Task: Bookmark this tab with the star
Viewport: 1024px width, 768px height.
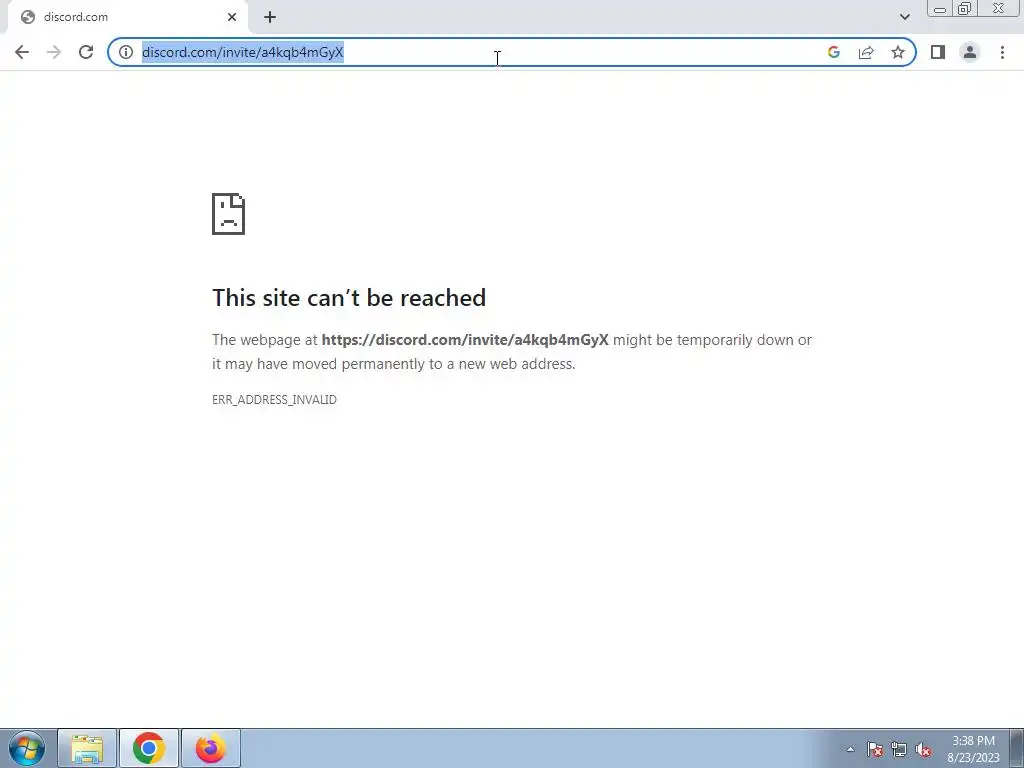Action: point(898,52)
